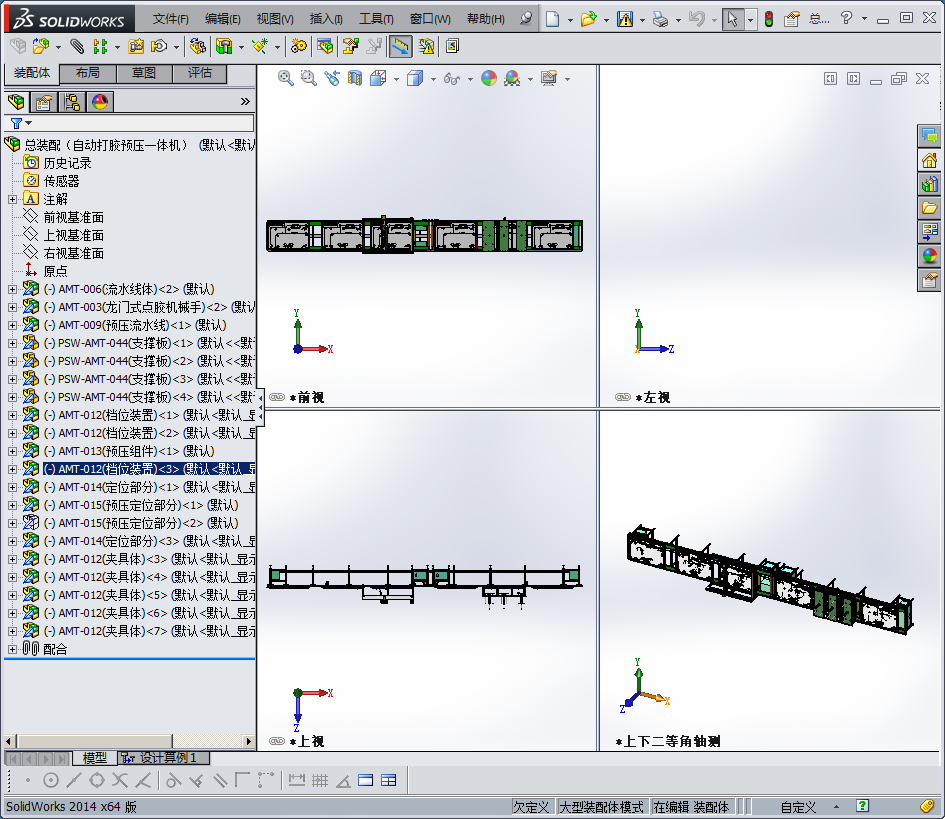Switch to the 布局 tab
Screen dimensions: 945x819
[88, 73]
